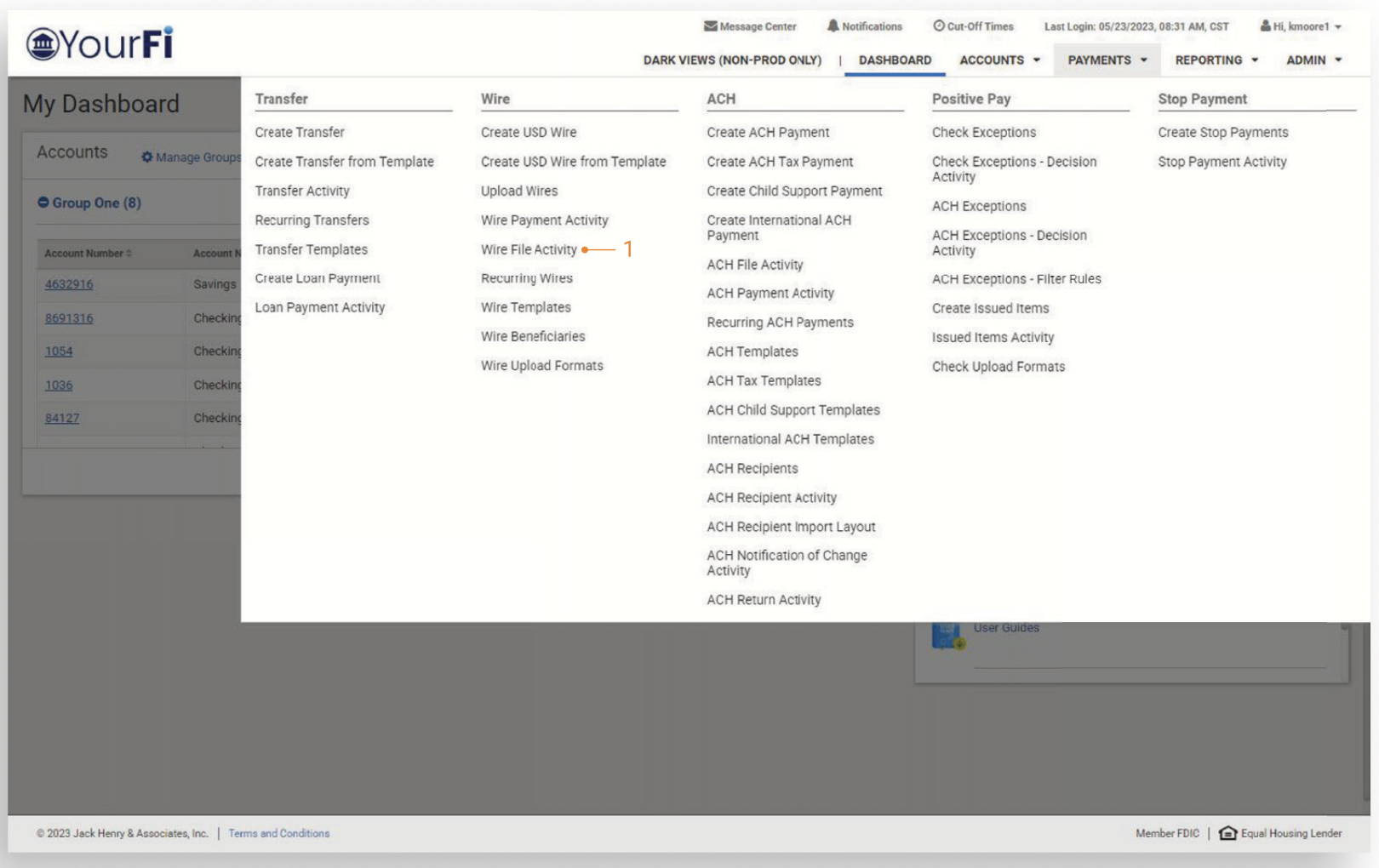The width and height of the screenshot is (1379, 868).
Task: Open account 4632916 link
Action: 69,284
